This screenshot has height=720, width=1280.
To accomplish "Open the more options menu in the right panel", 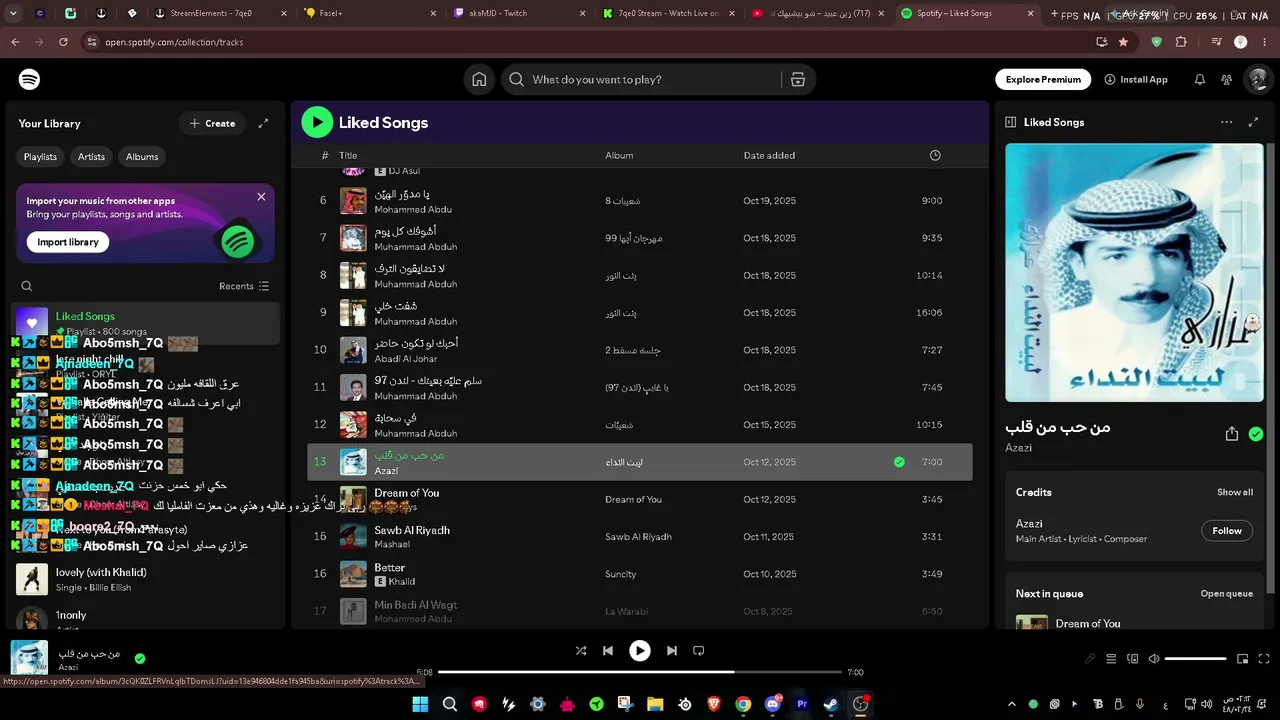I will (1226, 122).
